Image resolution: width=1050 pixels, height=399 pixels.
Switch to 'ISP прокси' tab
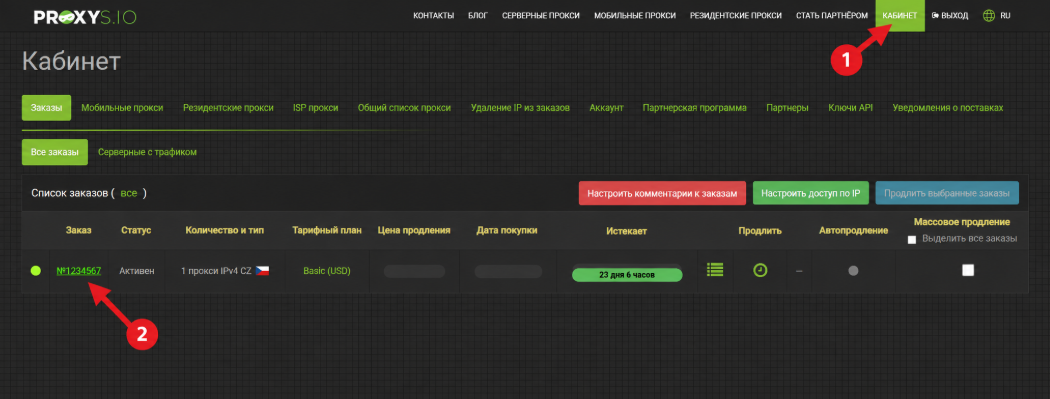(x=315, y=108)
